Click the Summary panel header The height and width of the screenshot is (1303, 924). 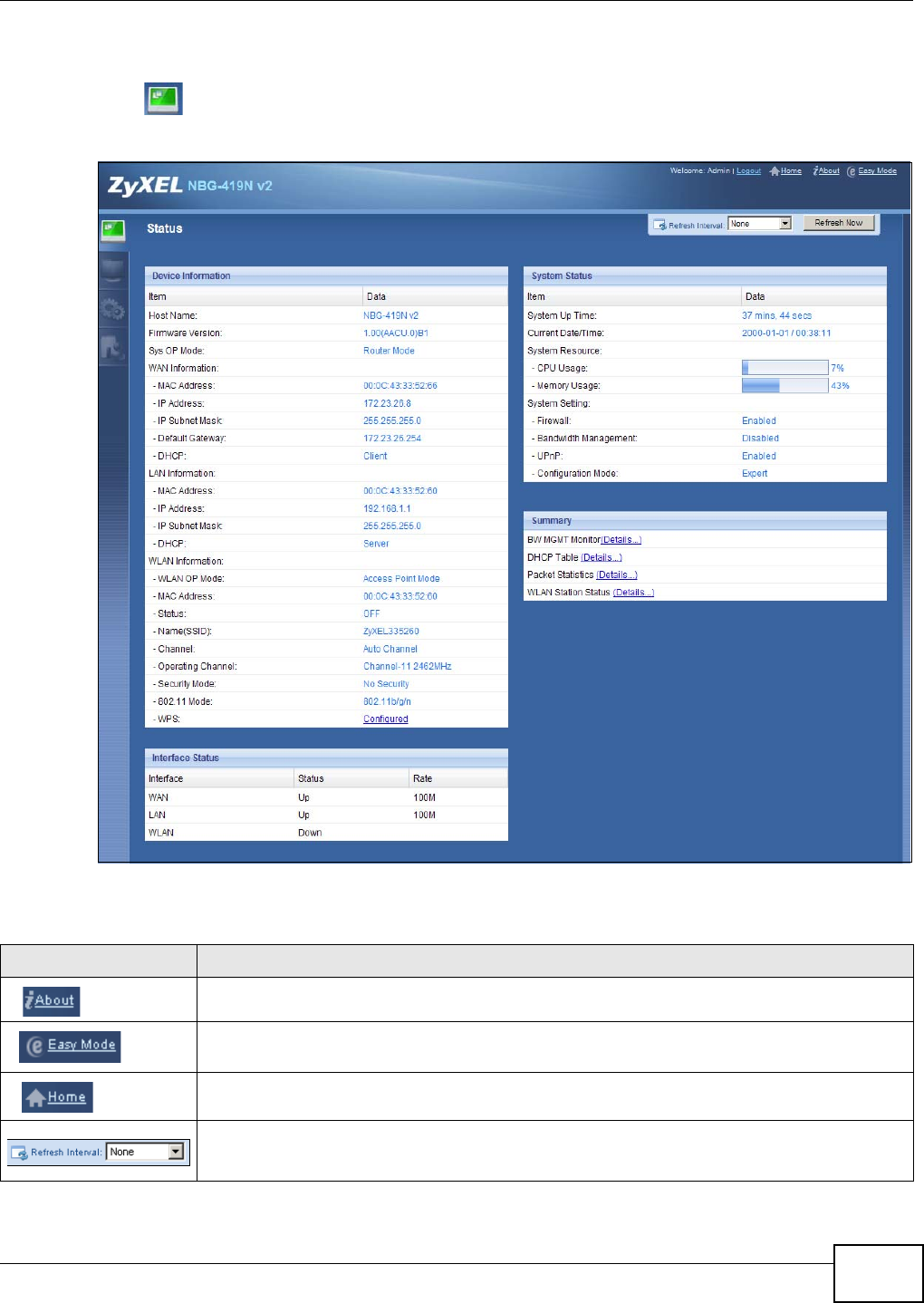pyautogui.click(x=705, y=521)
